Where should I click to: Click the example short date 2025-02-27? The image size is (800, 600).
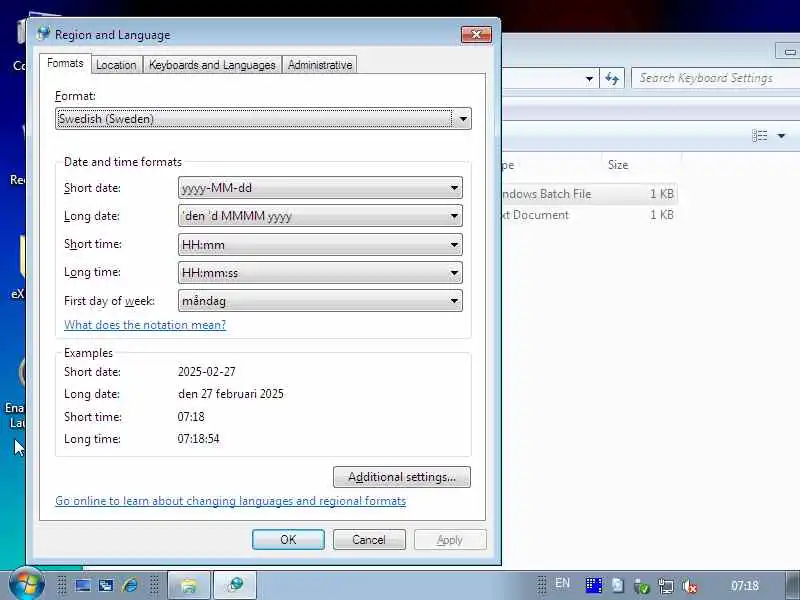pos(207,371)
